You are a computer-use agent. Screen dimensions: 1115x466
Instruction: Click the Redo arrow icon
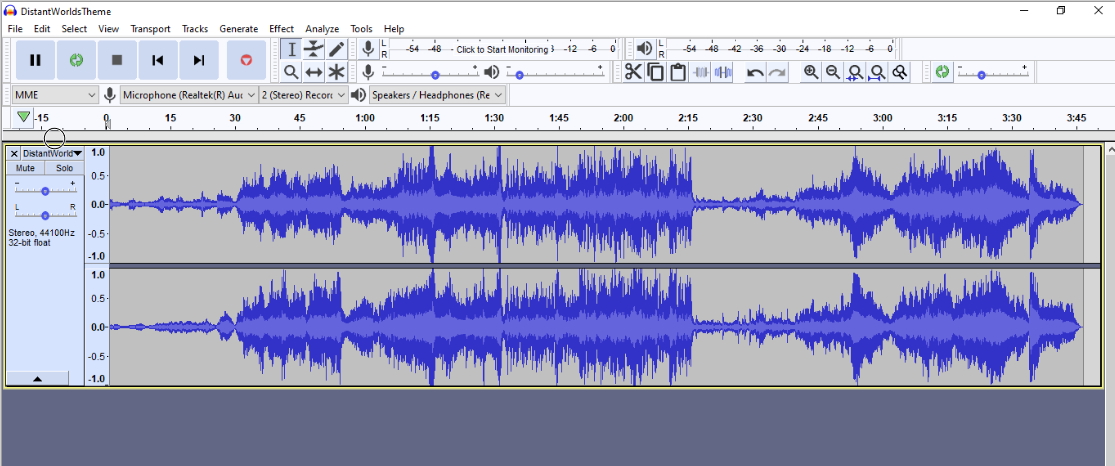pyautogui.click(x=777, y=72)
